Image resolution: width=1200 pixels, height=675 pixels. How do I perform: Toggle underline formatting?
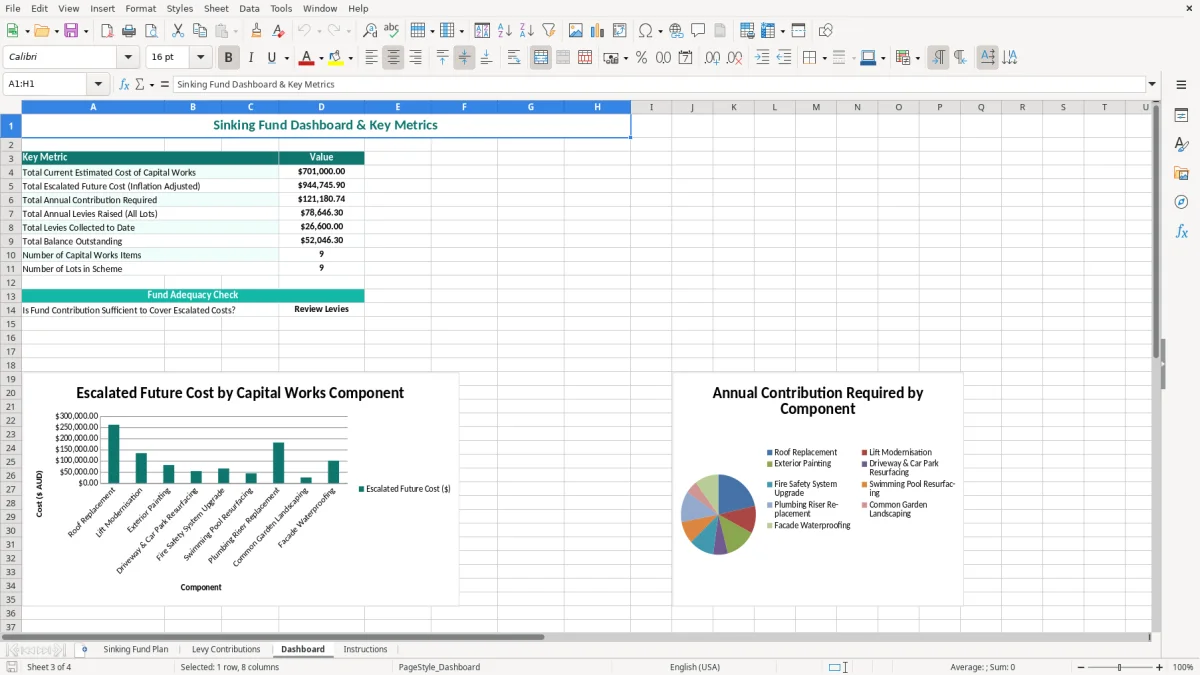[x=271, y=58]
